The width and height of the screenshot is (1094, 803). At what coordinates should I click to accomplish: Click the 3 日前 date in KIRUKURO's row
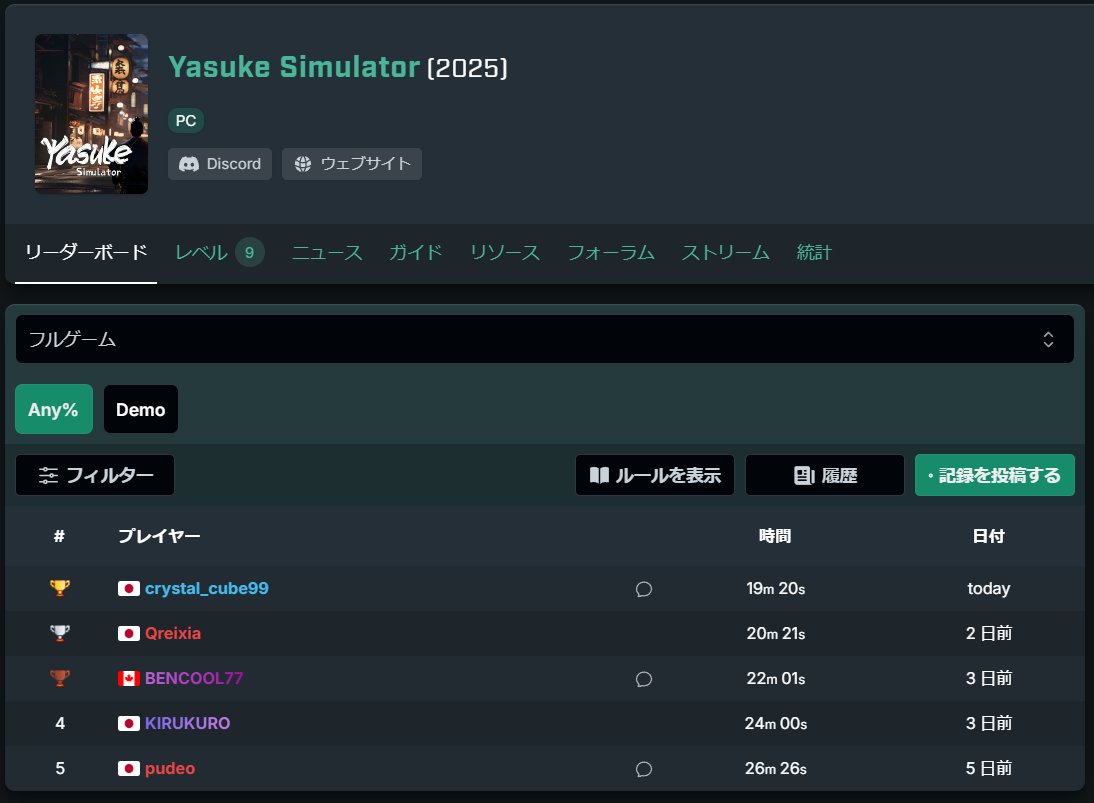coord(989,723)
